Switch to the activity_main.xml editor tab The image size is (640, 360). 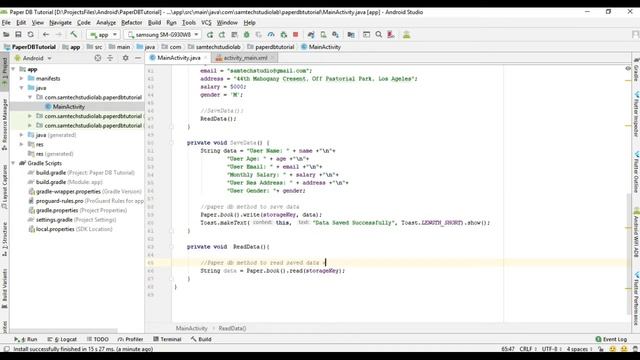pos(245,58)
